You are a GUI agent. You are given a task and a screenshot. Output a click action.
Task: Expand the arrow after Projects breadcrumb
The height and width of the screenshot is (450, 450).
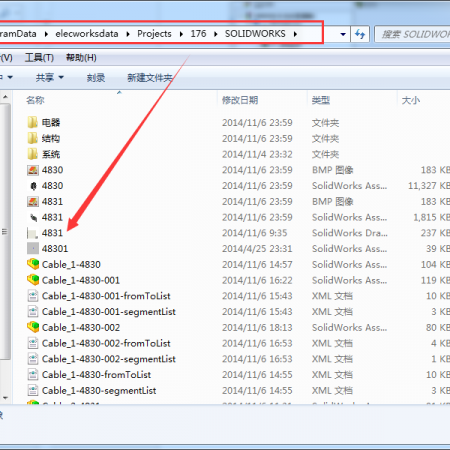[x=181, y=34]
